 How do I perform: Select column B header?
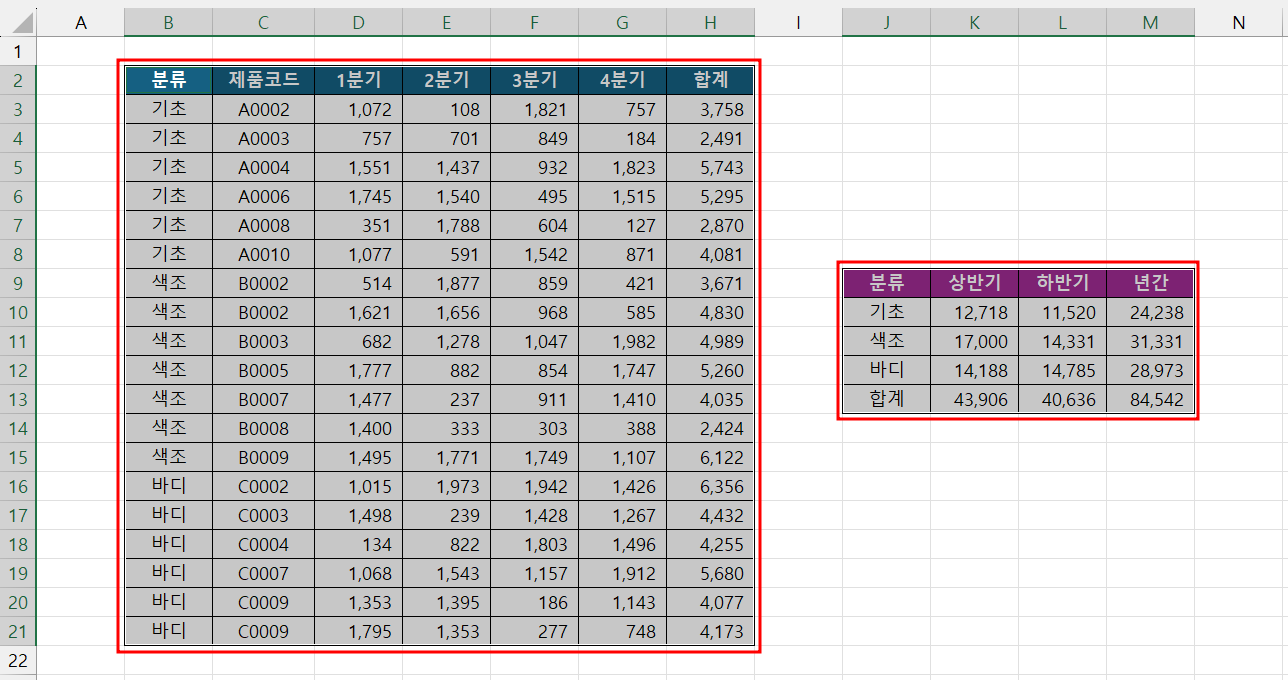click(x=168, y=22)
